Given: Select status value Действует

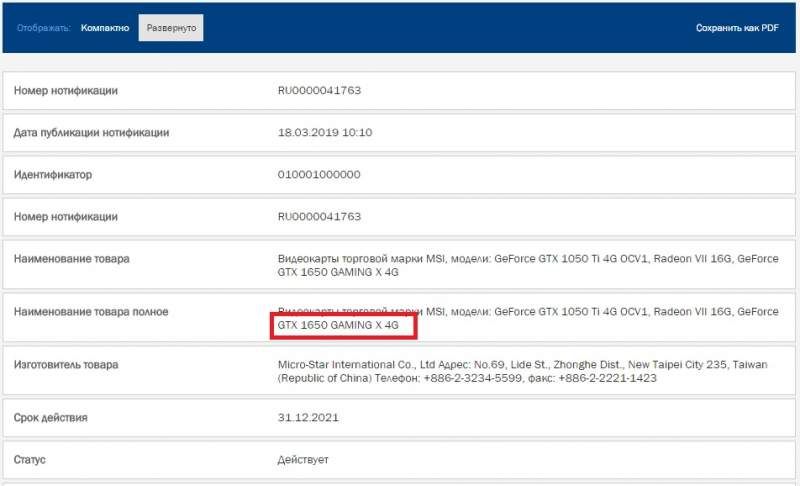Looking at the screenshot, I should (x=303, y=460).
